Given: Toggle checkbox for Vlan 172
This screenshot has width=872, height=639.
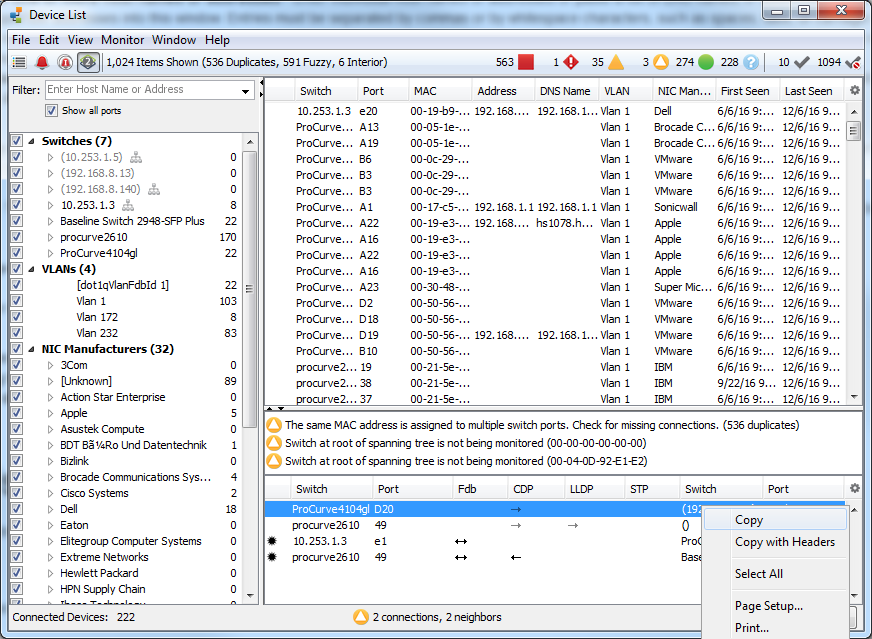Looking at the screenshot, I should (x=17, y=317).
